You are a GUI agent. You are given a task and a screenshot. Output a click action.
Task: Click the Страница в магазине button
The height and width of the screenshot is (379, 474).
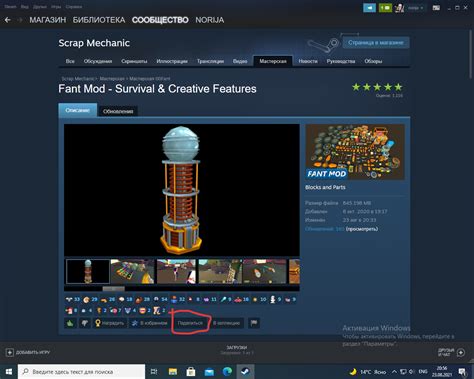pos(376,43)
